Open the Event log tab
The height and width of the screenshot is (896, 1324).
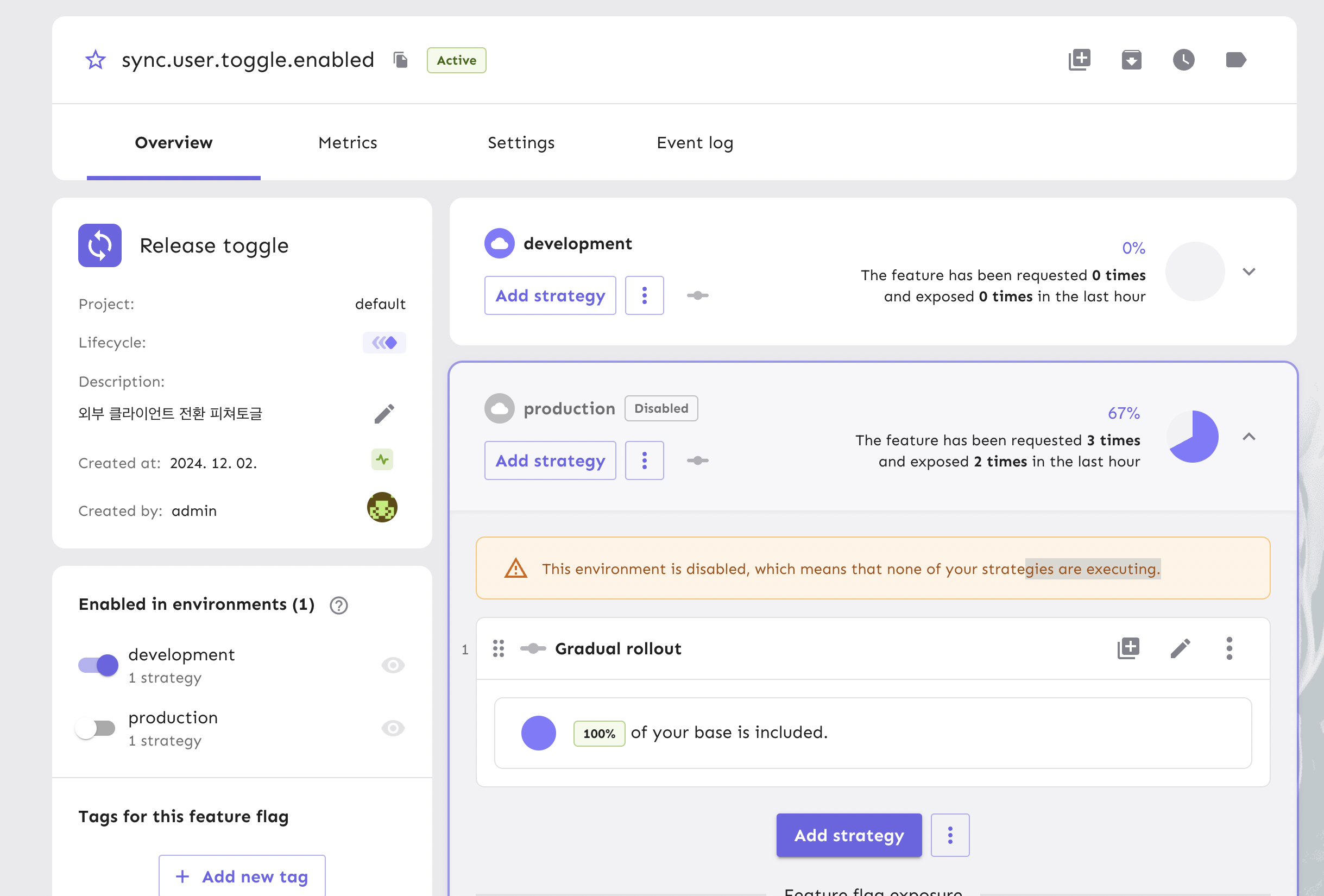pos(695,142)
